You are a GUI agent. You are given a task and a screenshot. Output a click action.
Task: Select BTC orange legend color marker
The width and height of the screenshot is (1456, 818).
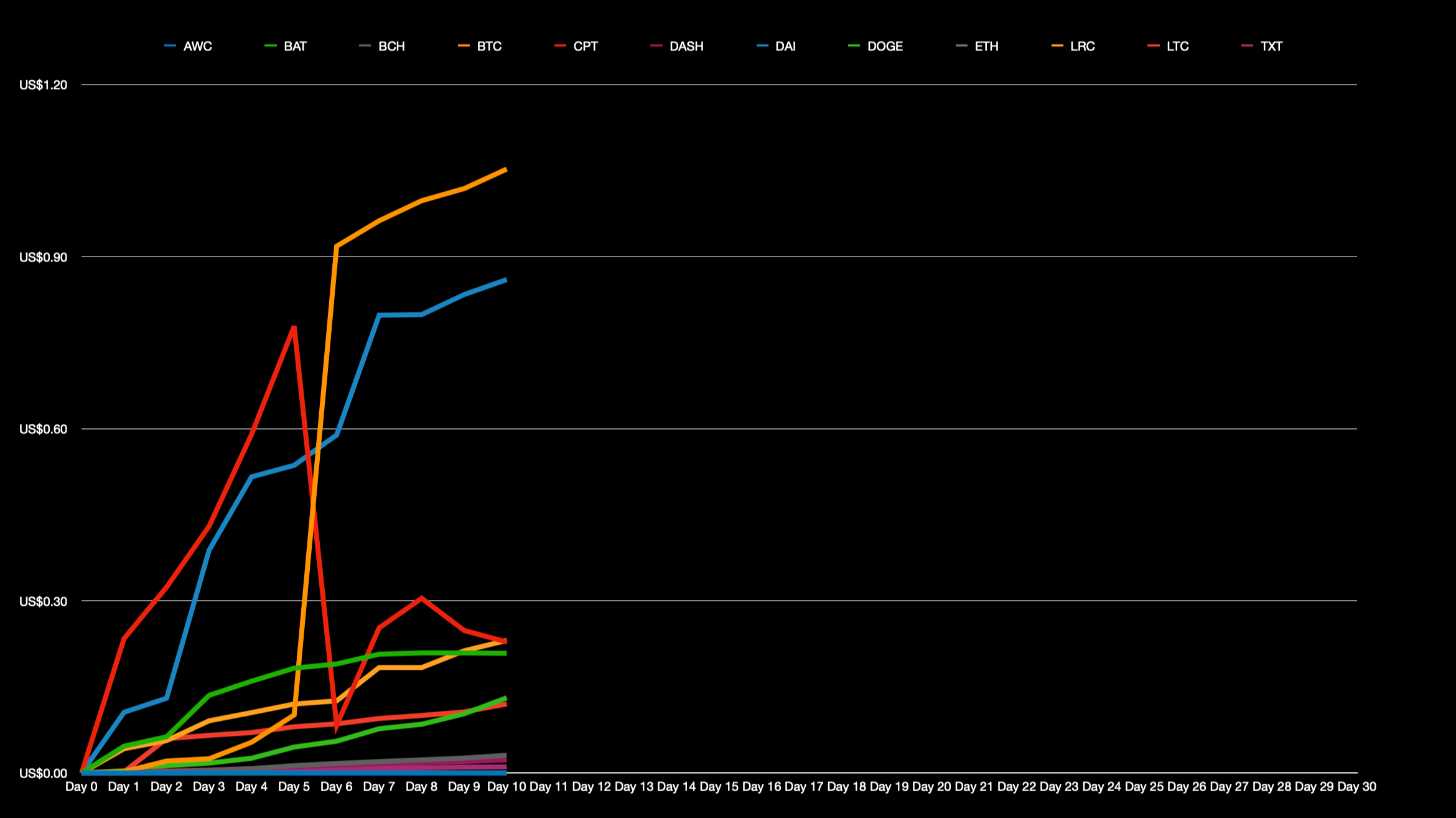click(x=464, y=47)
